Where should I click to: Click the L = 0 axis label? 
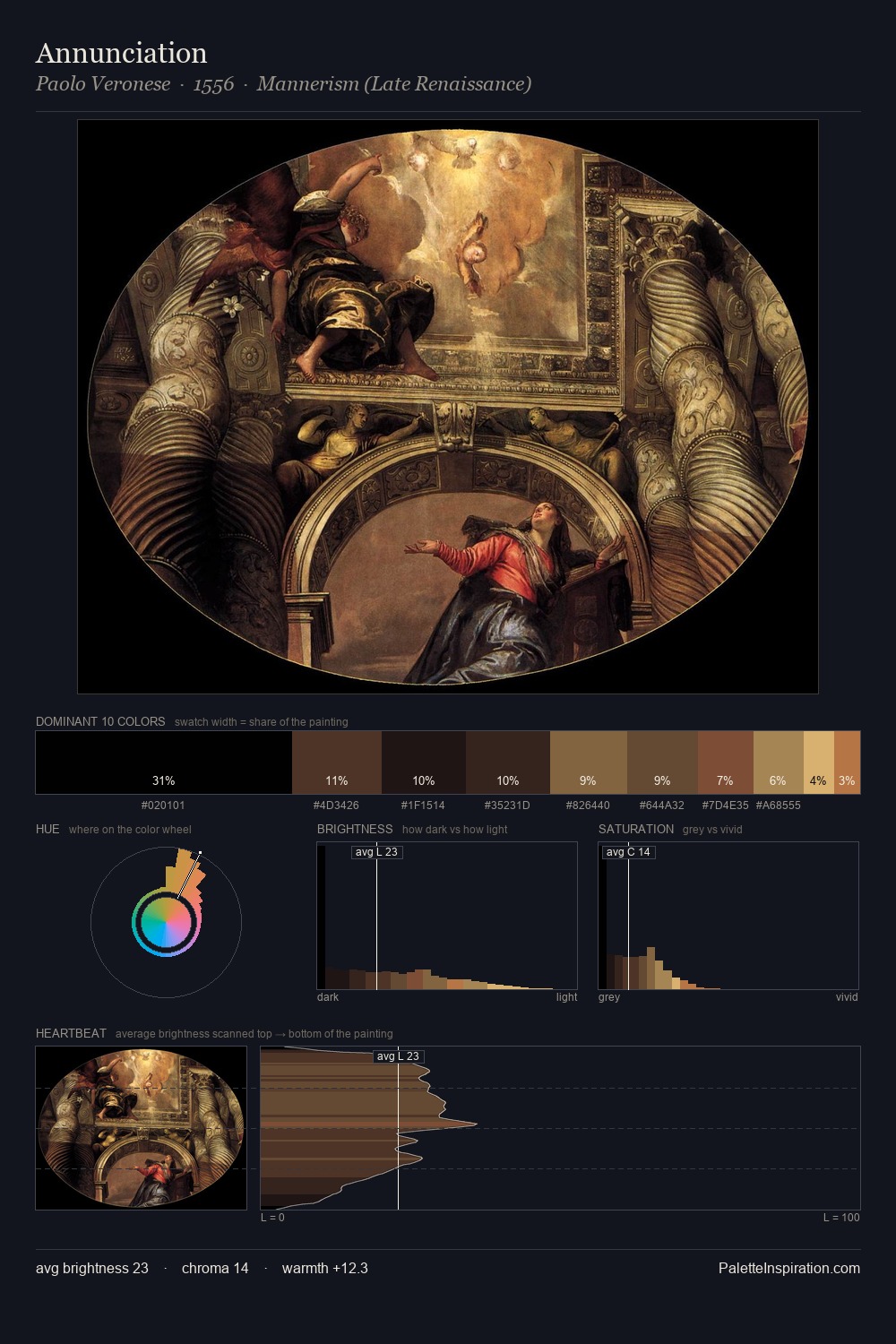tap(272, 1218)
